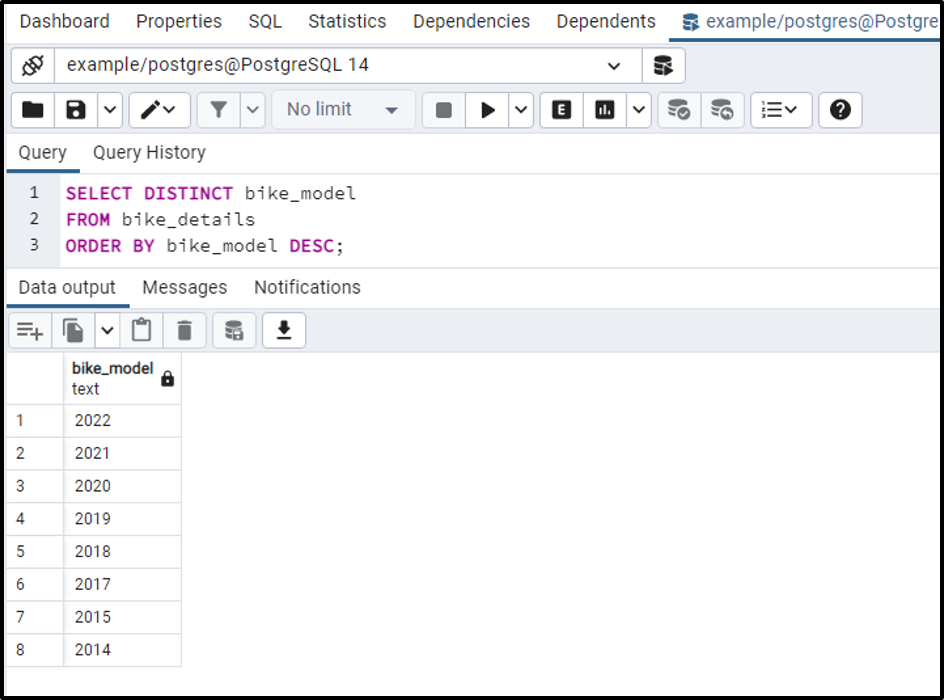Switch to the Query History tab
This screenshot has height=700, width=944.
(149, 152)
